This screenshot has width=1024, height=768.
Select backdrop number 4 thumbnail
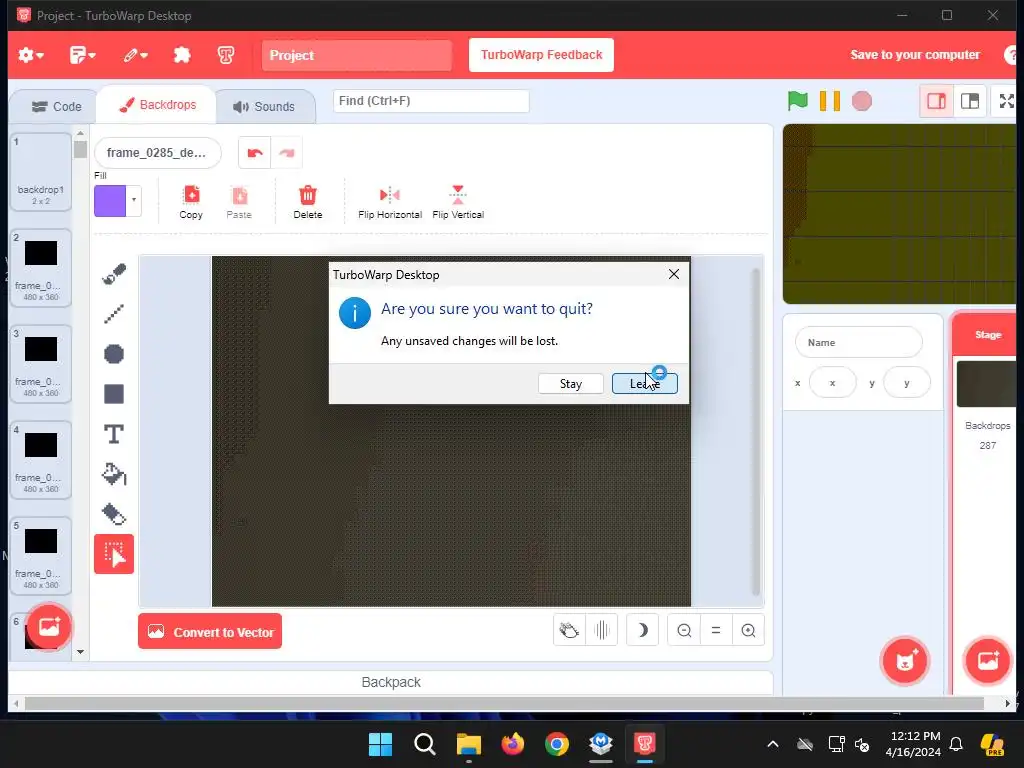pos(40,460)
